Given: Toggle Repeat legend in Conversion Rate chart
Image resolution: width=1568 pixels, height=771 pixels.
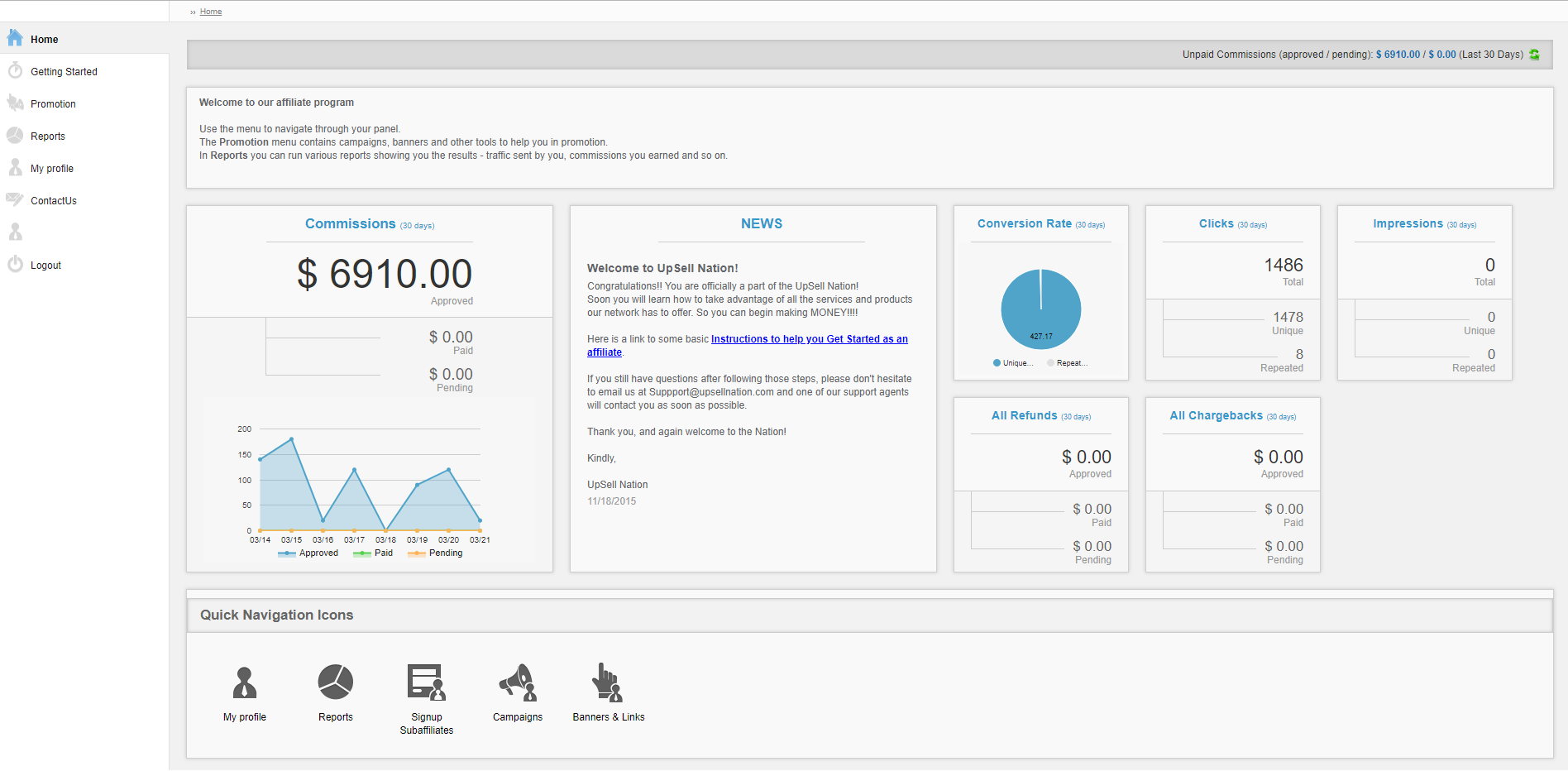Looking at the screenshot, I should [x=1067, y=363].
